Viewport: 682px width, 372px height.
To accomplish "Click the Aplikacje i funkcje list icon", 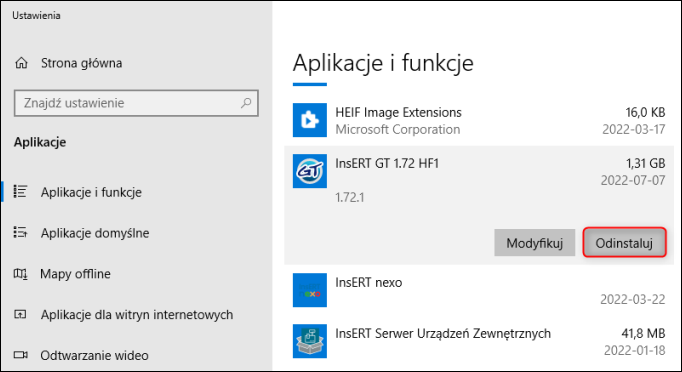I will coord(20,192).
